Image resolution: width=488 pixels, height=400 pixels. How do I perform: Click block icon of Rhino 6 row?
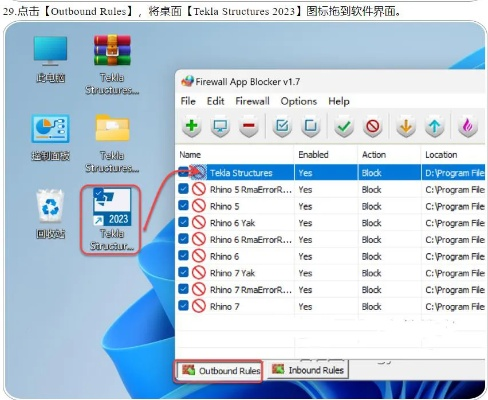point(199,256)
